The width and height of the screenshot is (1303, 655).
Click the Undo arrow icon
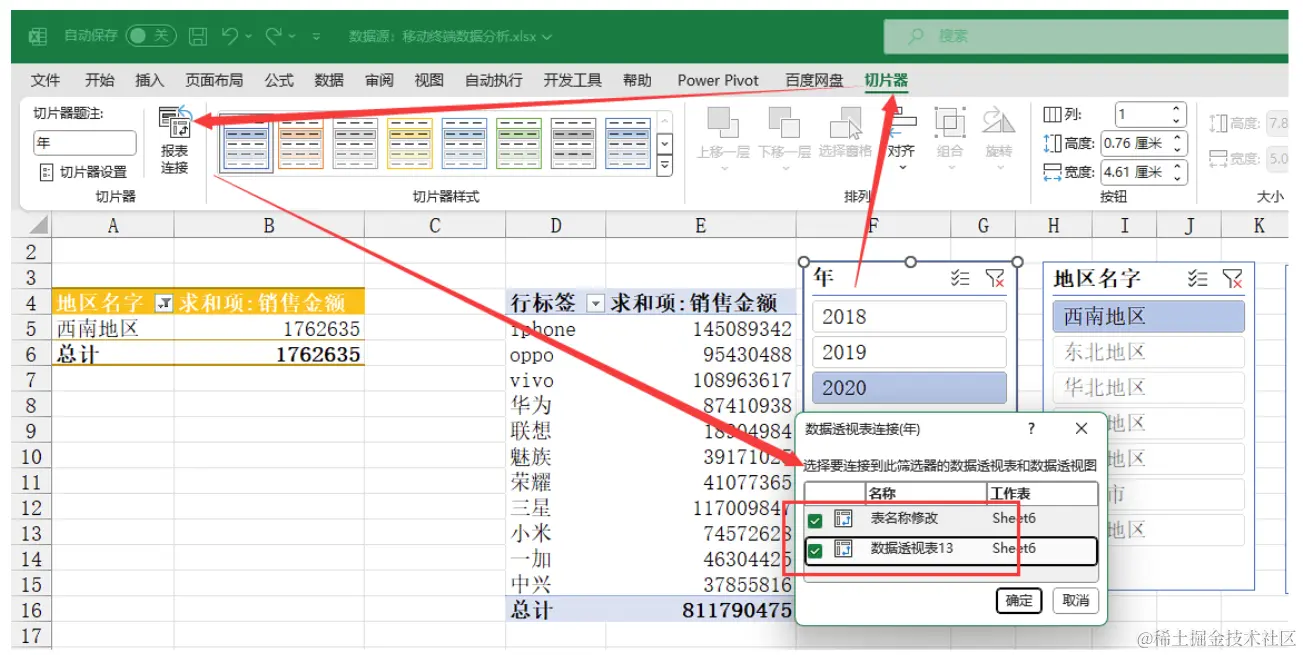tap(230, 36)
